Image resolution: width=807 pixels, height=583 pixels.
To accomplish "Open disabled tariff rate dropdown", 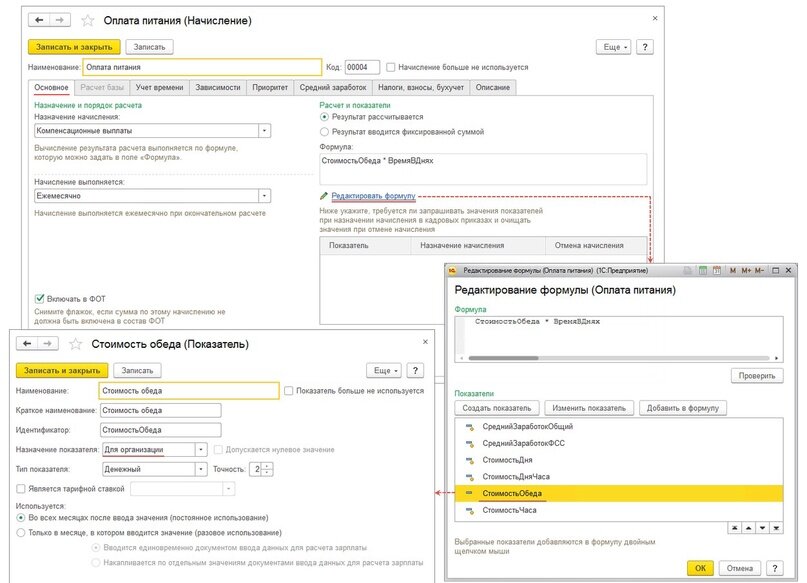I will pyautogui.click(x=229, y=488).
